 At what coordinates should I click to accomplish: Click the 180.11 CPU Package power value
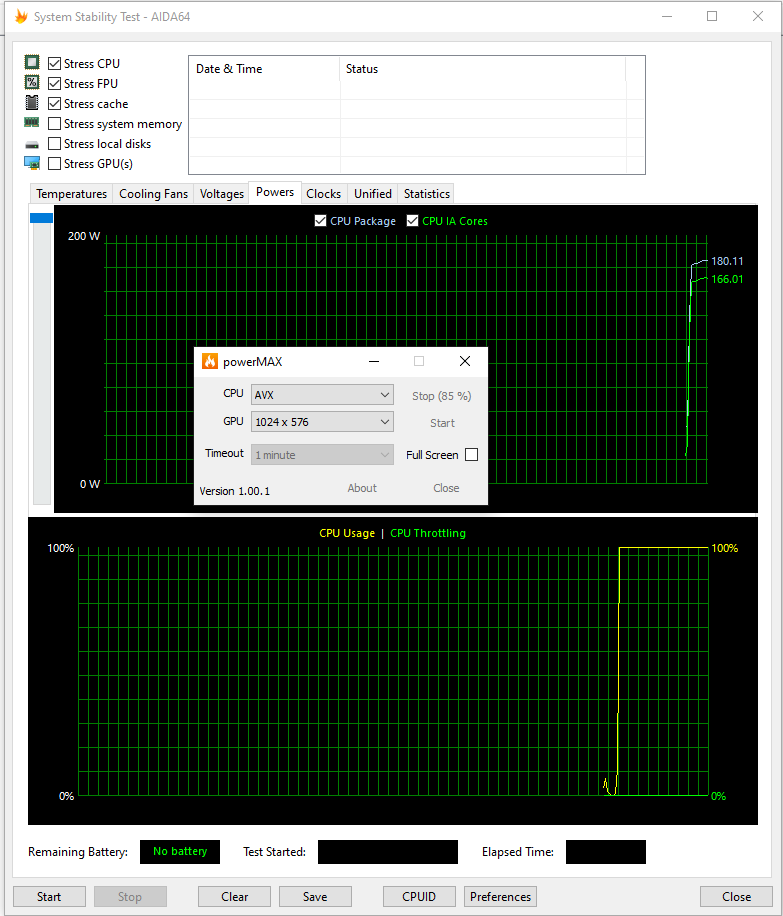[727, 261]
